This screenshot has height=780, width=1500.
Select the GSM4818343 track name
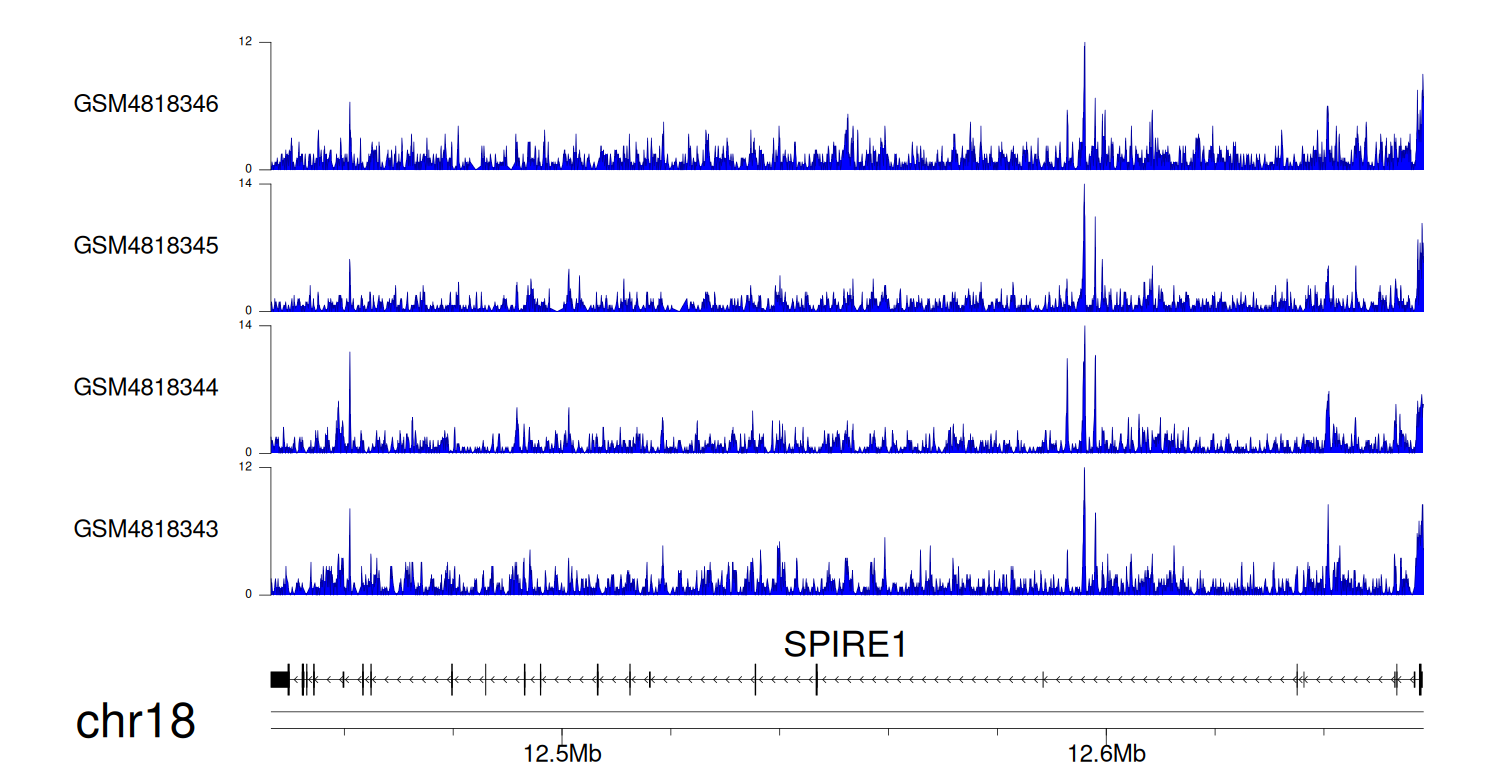click(146, 529)
